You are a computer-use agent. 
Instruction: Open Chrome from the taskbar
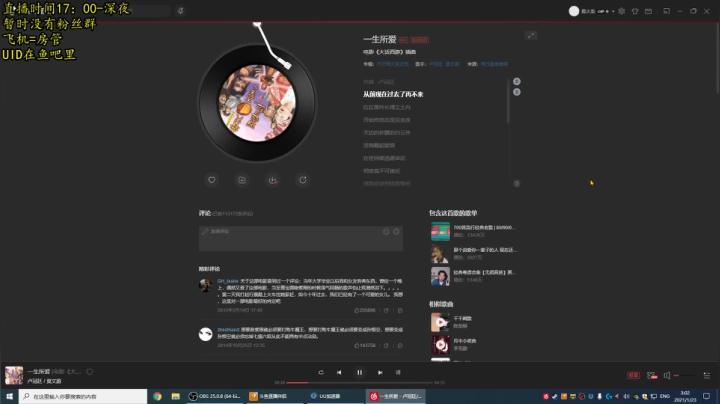click(158, 396)
